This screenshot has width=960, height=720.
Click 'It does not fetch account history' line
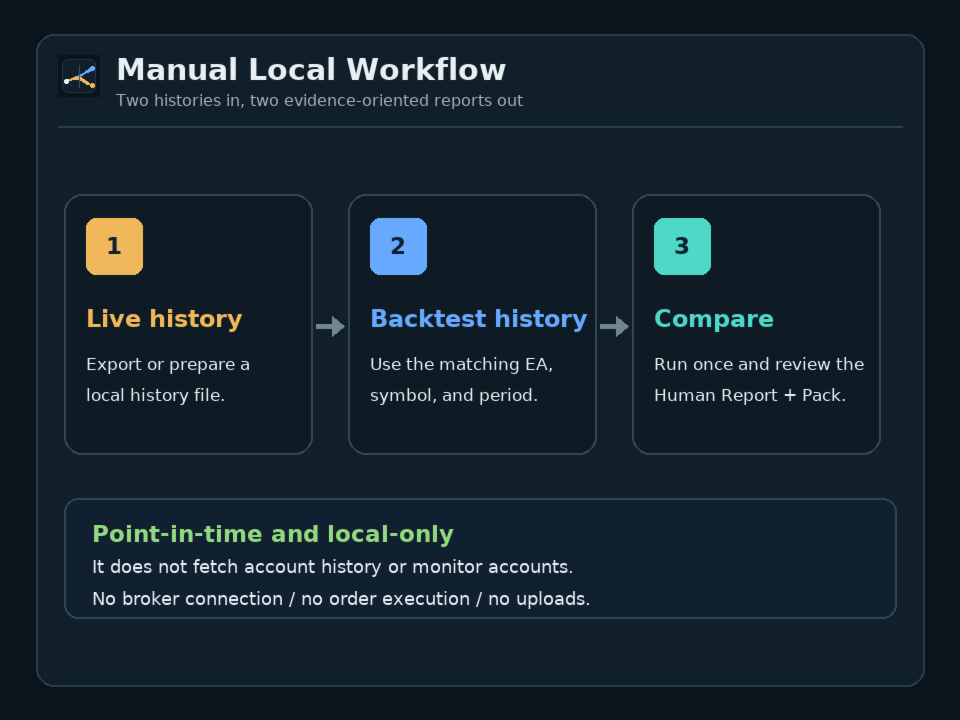332,567
